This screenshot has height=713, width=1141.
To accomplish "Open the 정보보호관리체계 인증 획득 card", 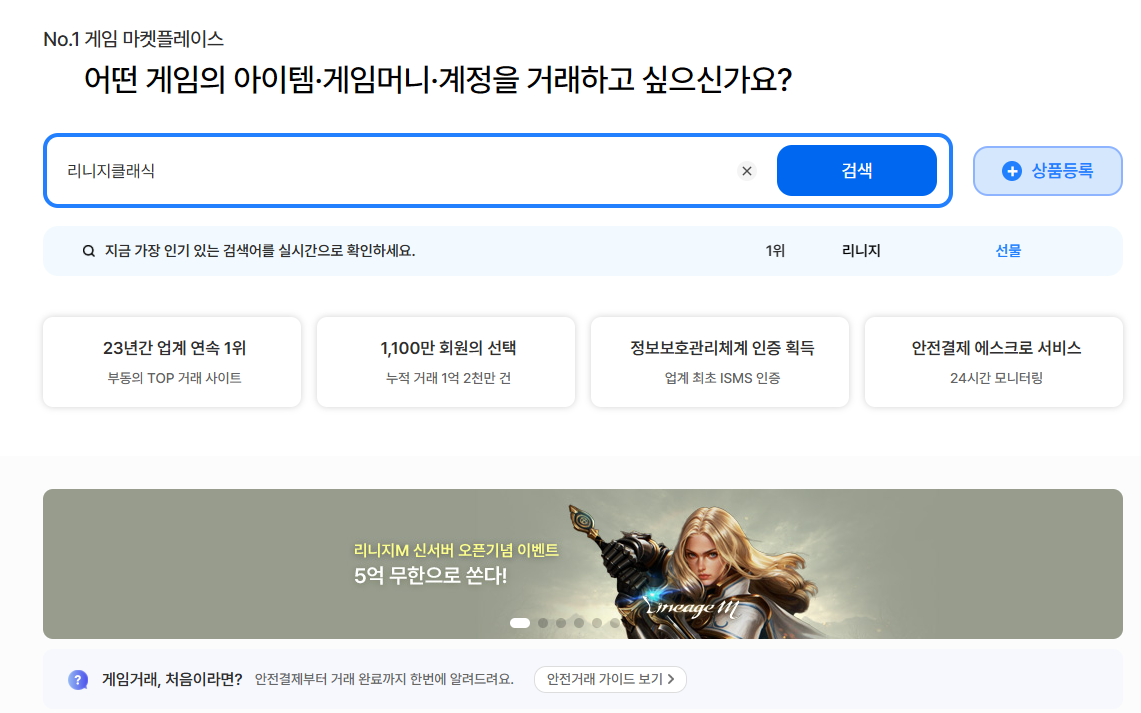I will pyautogui.click(x=720, y=362).
